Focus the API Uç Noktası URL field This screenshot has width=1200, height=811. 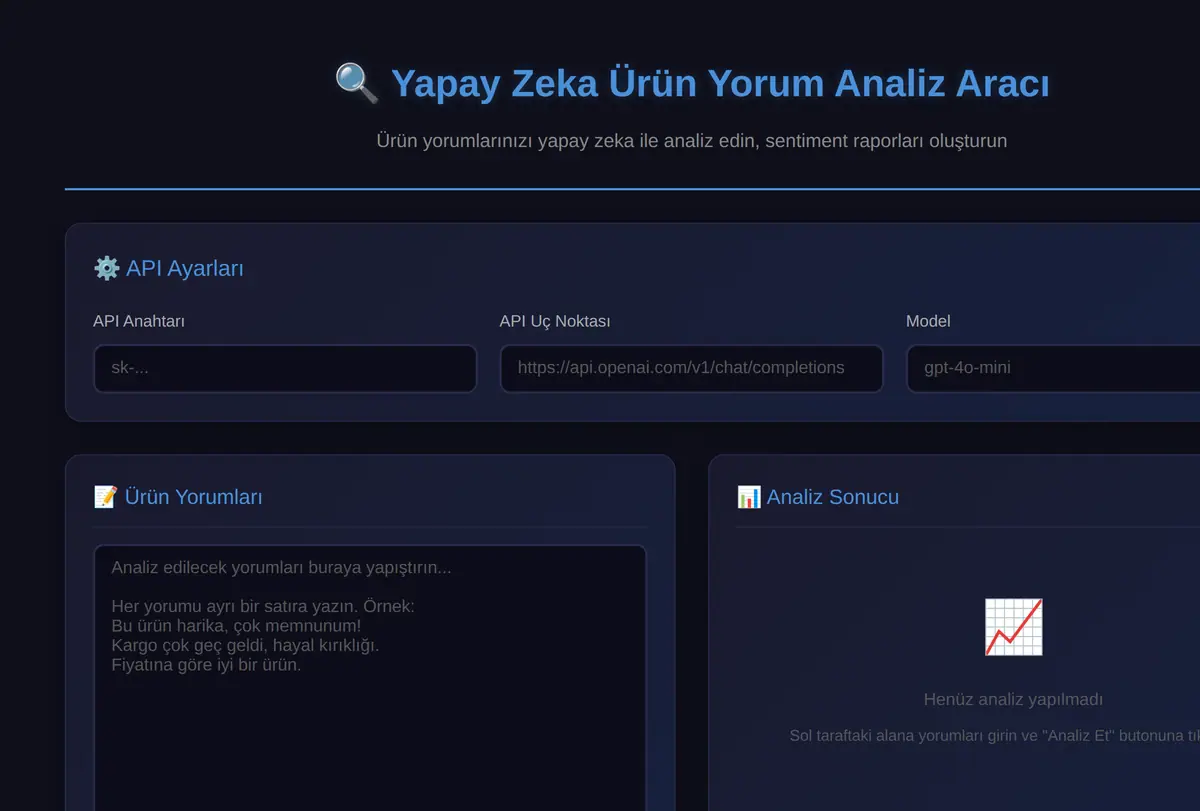tap(691, 369)
